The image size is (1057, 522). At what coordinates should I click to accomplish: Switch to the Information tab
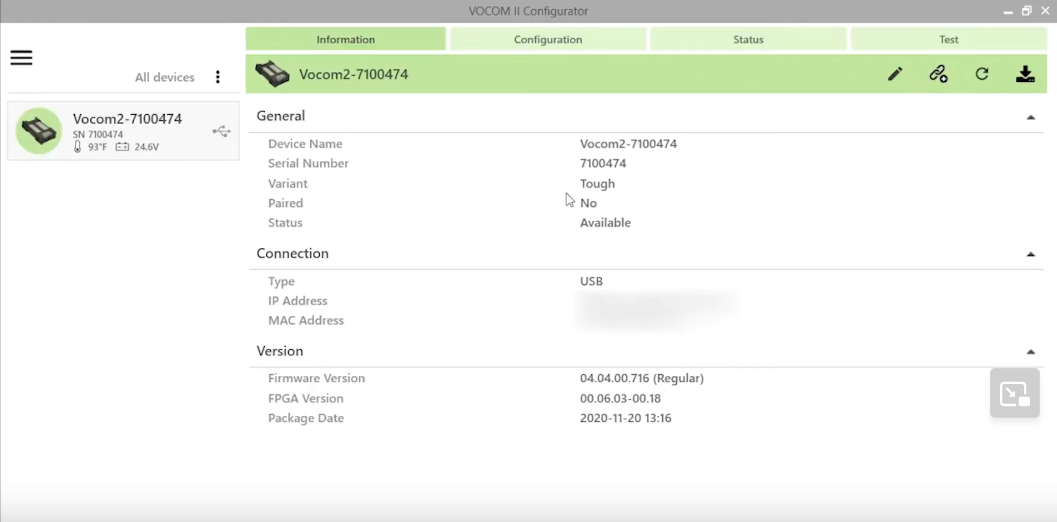[345, 39]
